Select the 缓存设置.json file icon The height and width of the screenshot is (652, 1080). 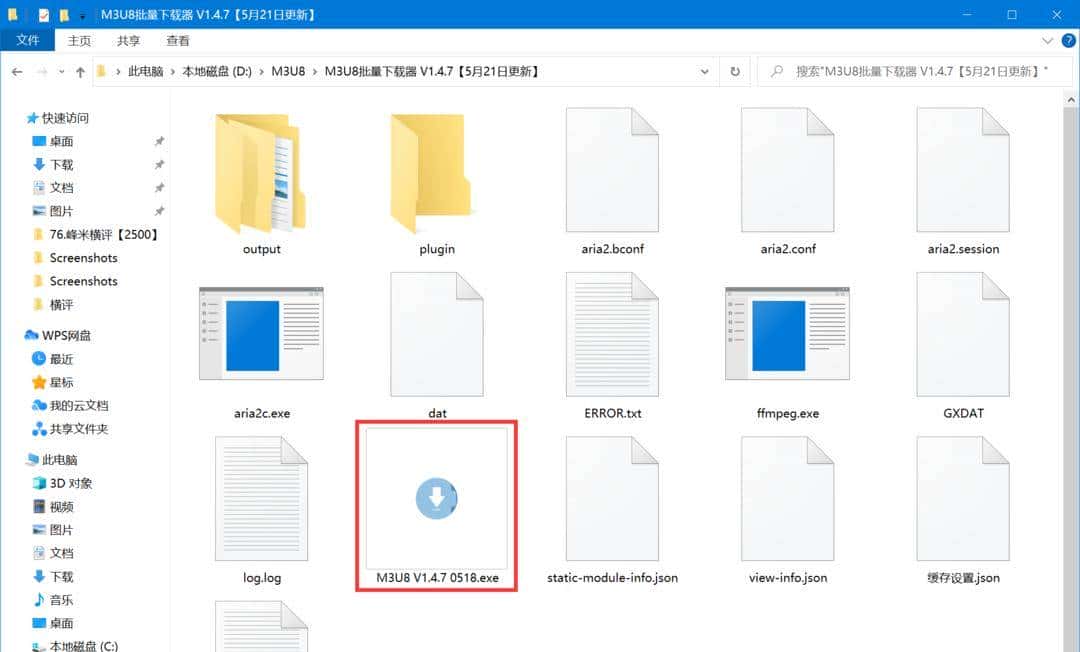[x=963, y=499]
